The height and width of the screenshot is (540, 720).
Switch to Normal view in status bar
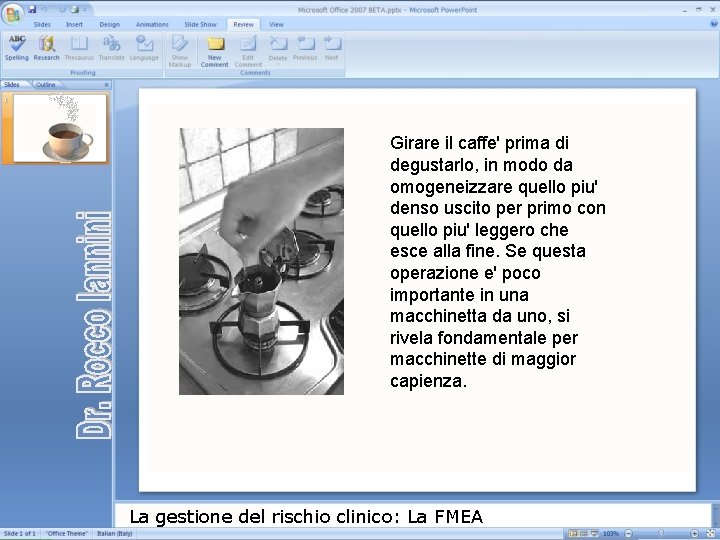(573, 534)
